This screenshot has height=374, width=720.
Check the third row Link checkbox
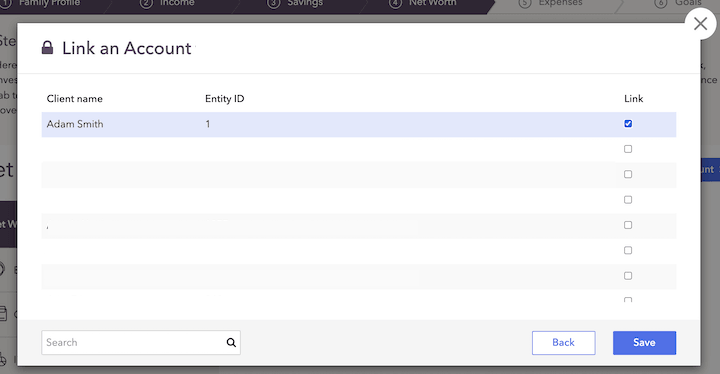click(628, 174)
